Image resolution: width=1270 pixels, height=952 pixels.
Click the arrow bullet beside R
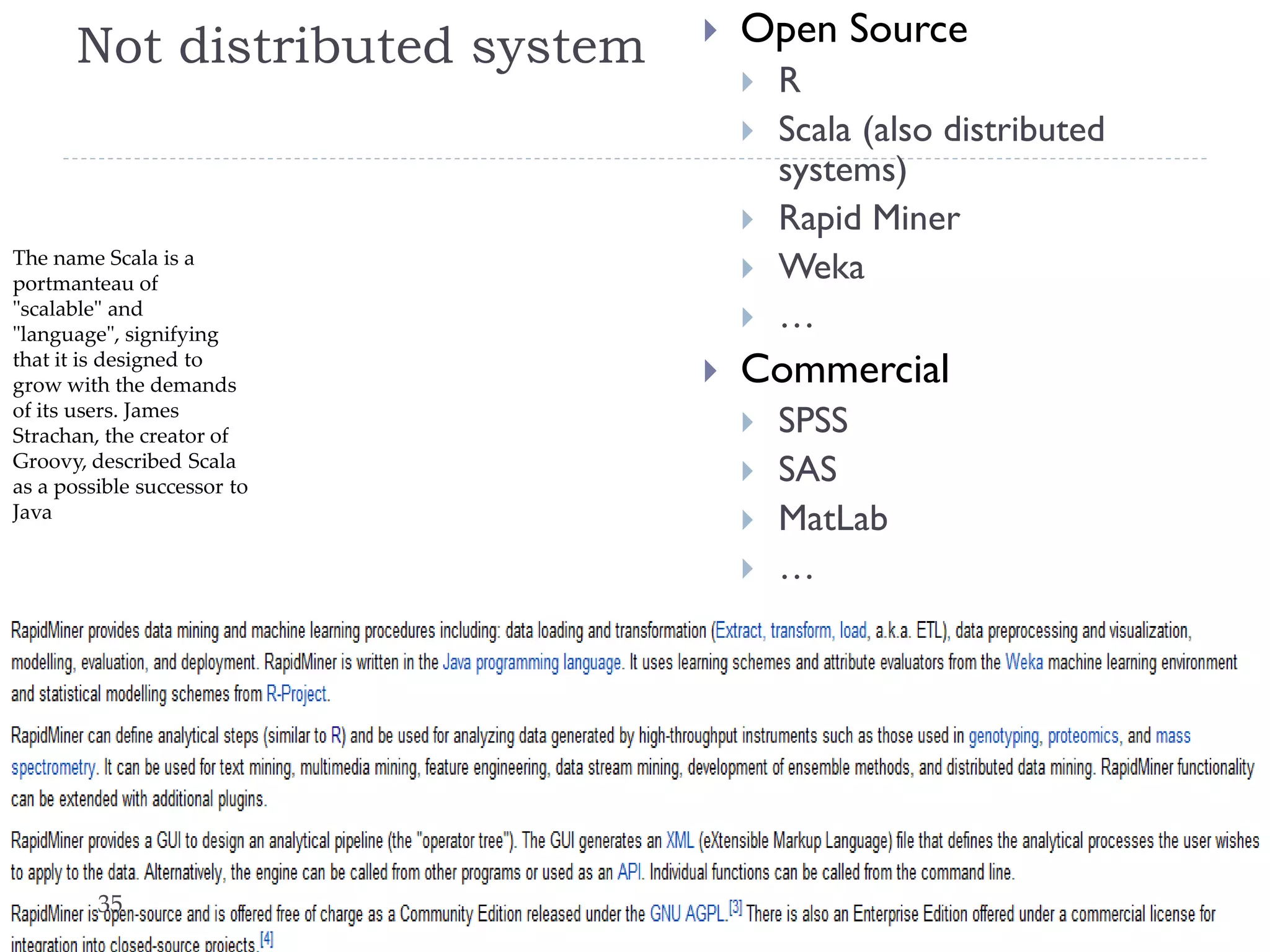click(748, 81)
